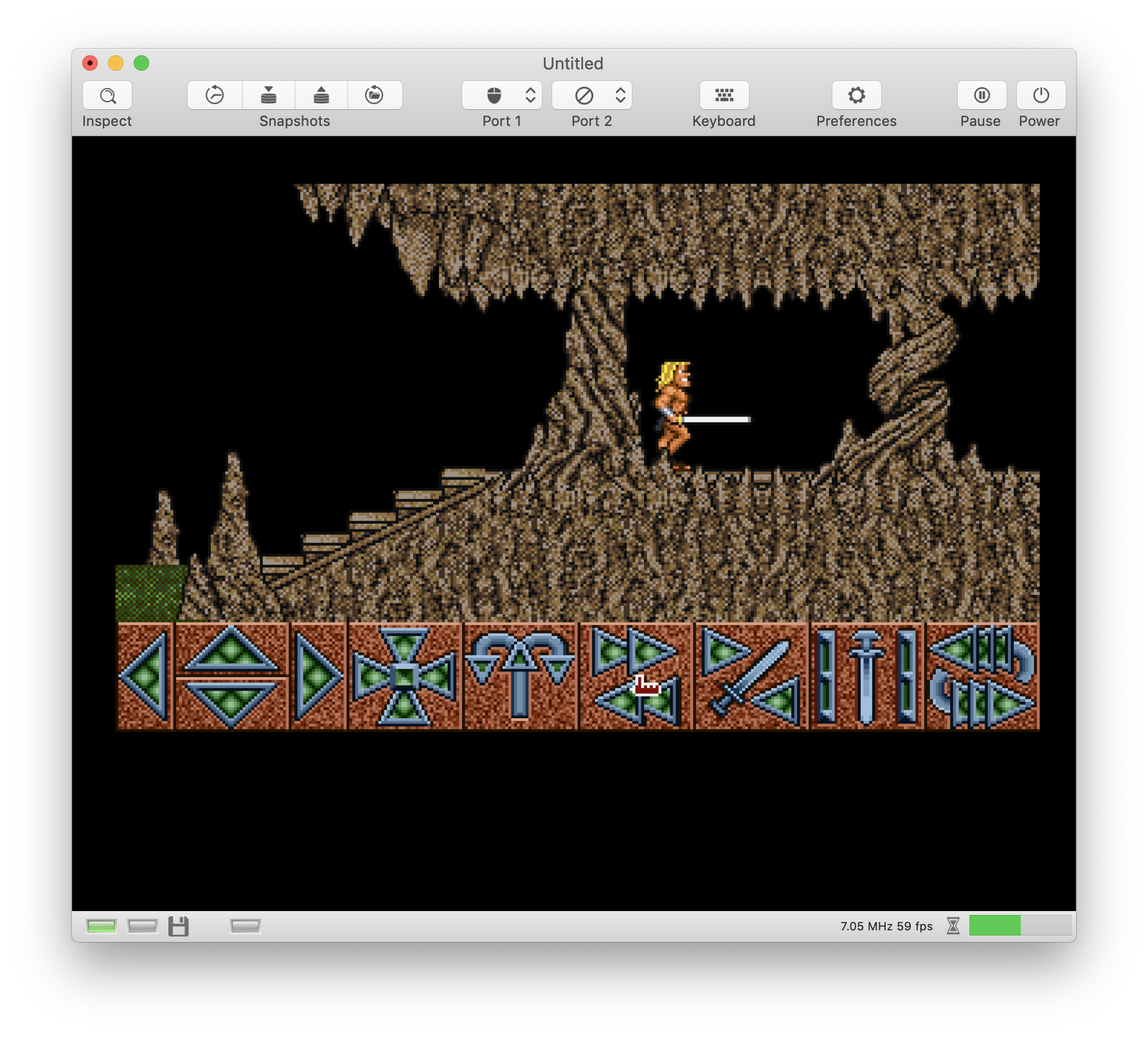Viewport: 1148px width, 1037px height.
Task: Click the defend icon with sword between pillars
Action: click(x=867, y=677)
